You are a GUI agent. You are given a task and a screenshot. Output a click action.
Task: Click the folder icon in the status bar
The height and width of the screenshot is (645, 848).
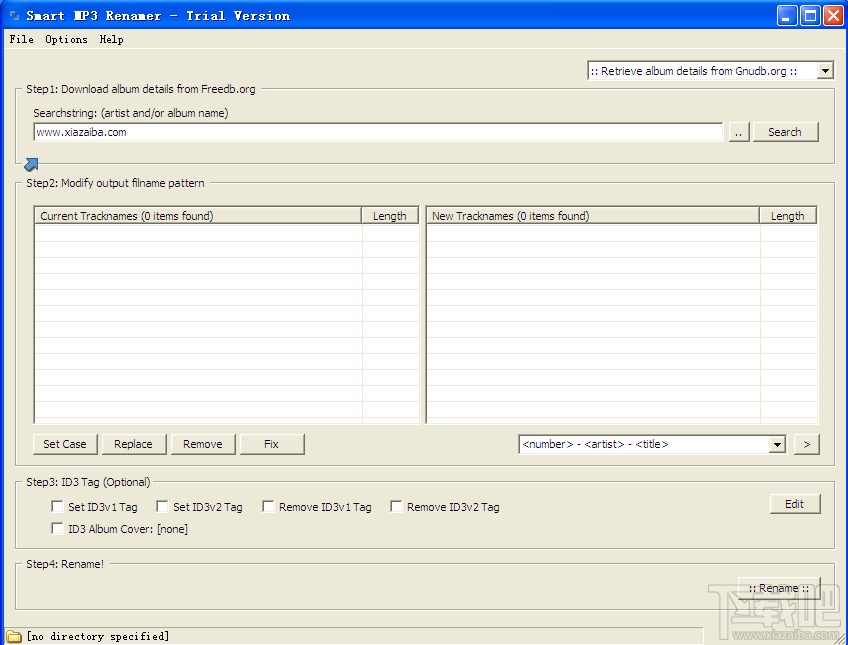13,636
